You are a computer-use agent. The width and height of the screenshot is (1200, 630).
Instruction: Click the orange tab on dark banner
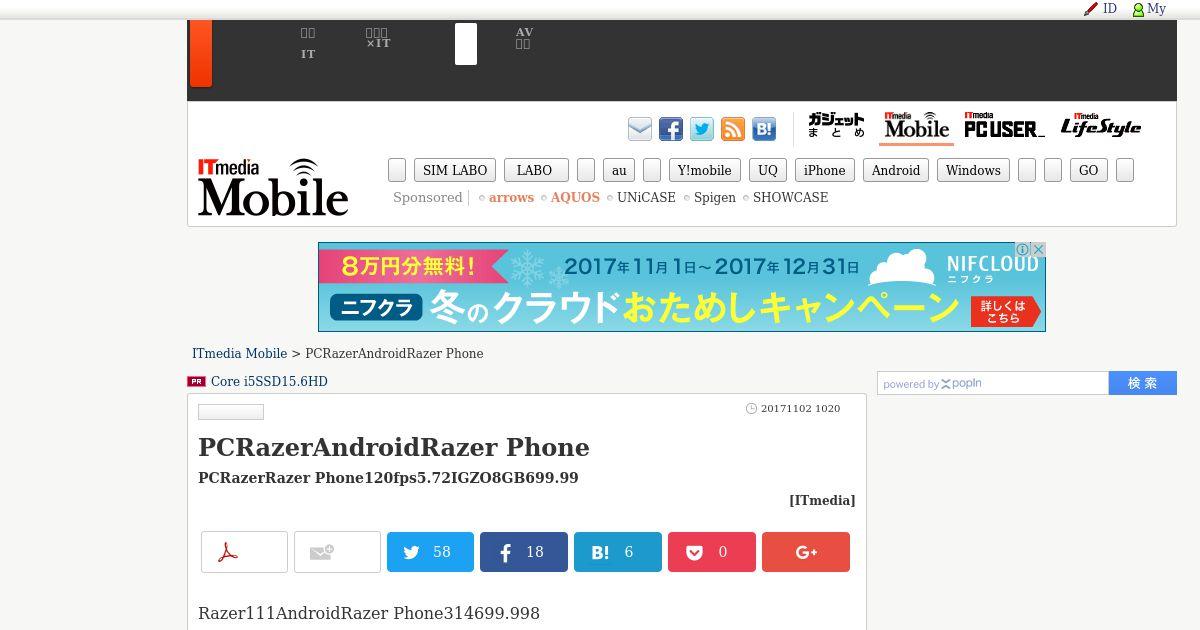click(200, 53)
